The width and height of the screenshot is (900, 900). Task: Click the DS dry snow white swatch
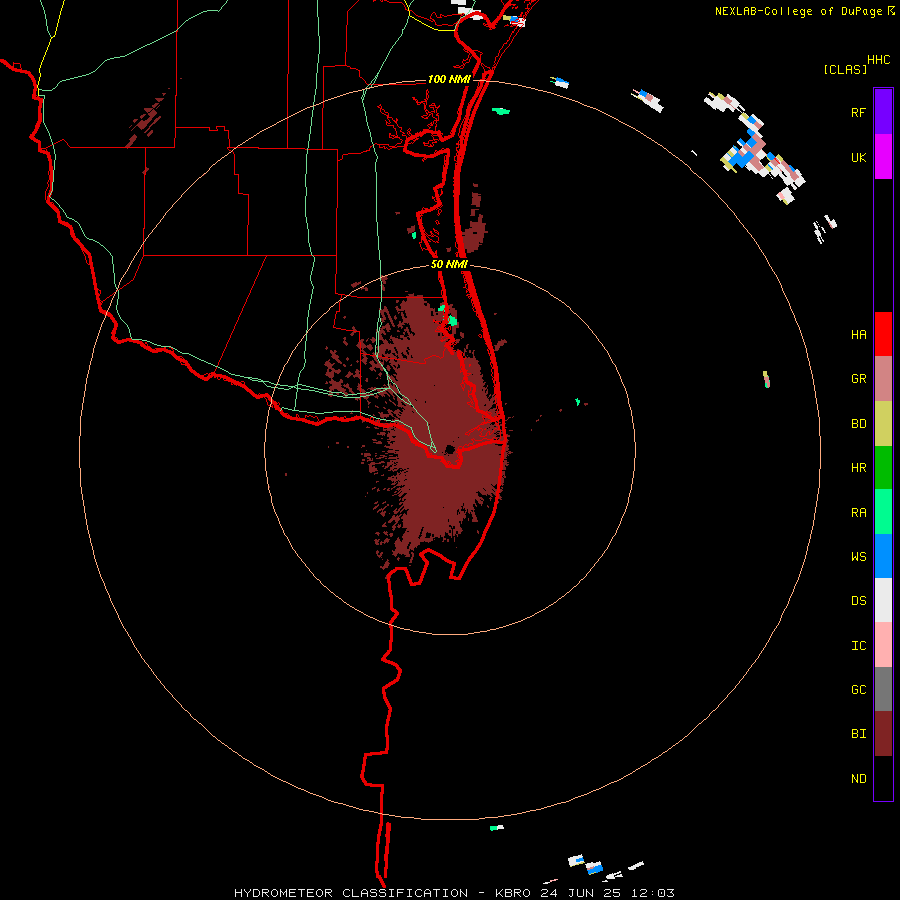click(x=883, y=600)
